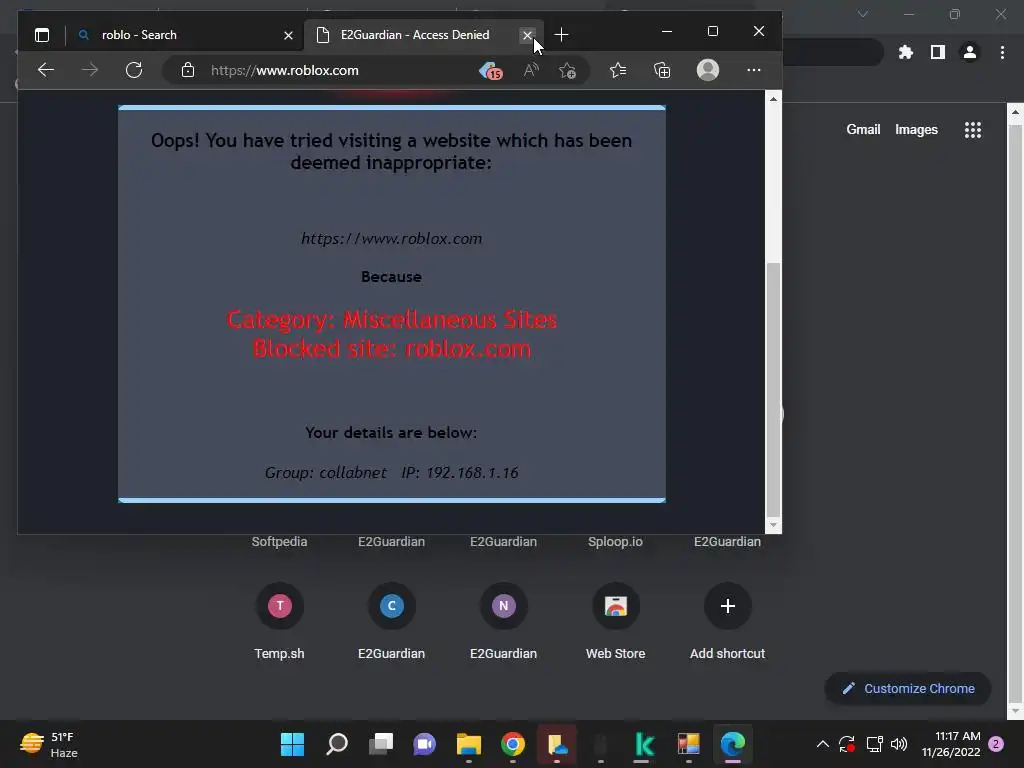The height and width of the screenshot is (768, 1024).
Task: Click the Edge address bar URL
Action: coord(284,71)
